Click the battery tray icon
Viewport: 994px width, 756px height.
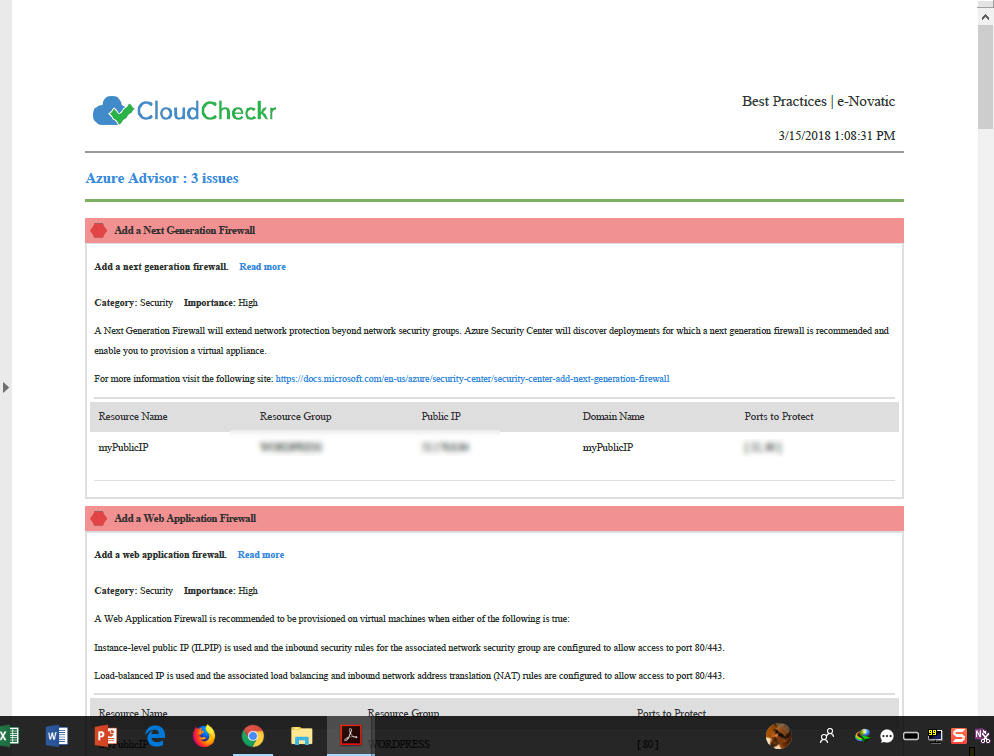coord(911,736)
